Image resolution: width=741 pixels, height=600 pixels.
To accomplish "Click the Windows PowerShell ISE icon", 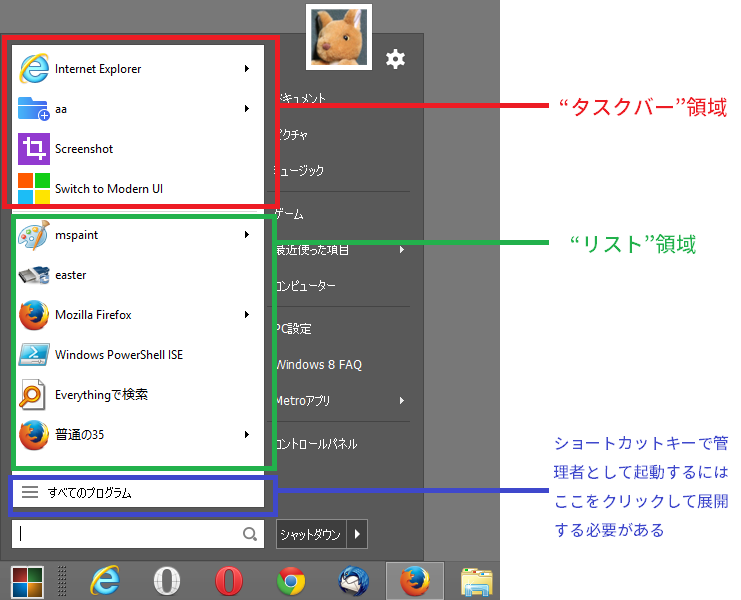I will 34,355.
